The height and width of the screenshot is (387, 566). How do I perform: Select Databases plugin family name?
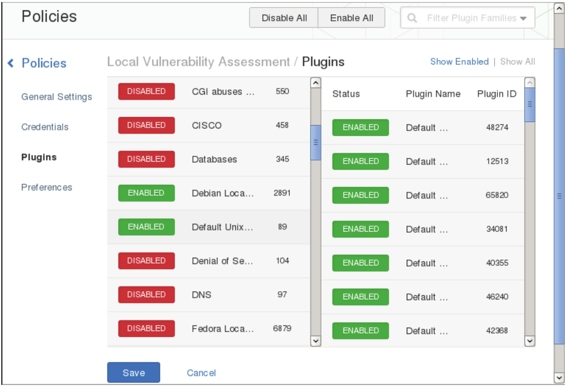214,159
